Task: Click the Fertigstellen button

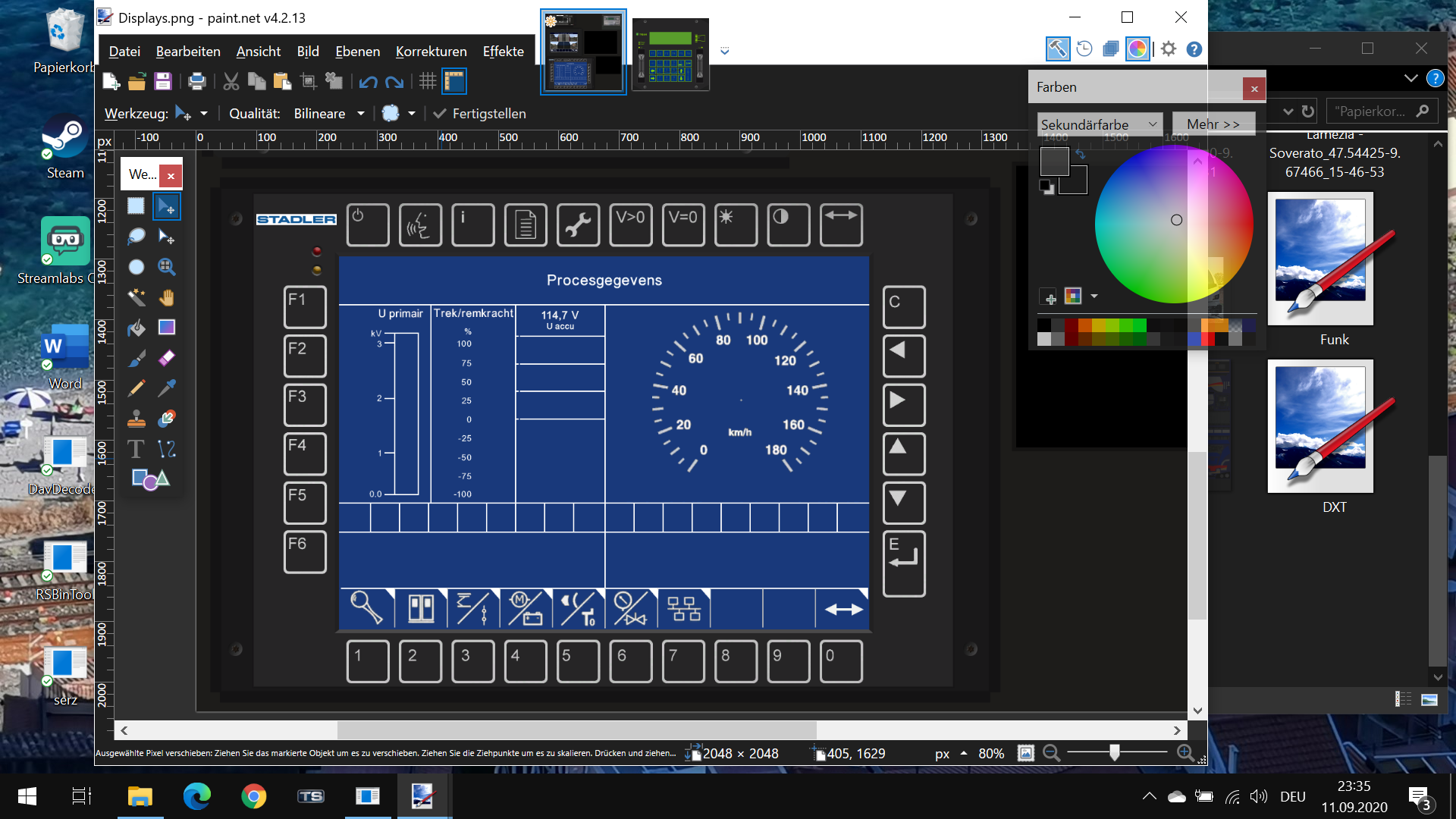Action: (x=479, y=114)
